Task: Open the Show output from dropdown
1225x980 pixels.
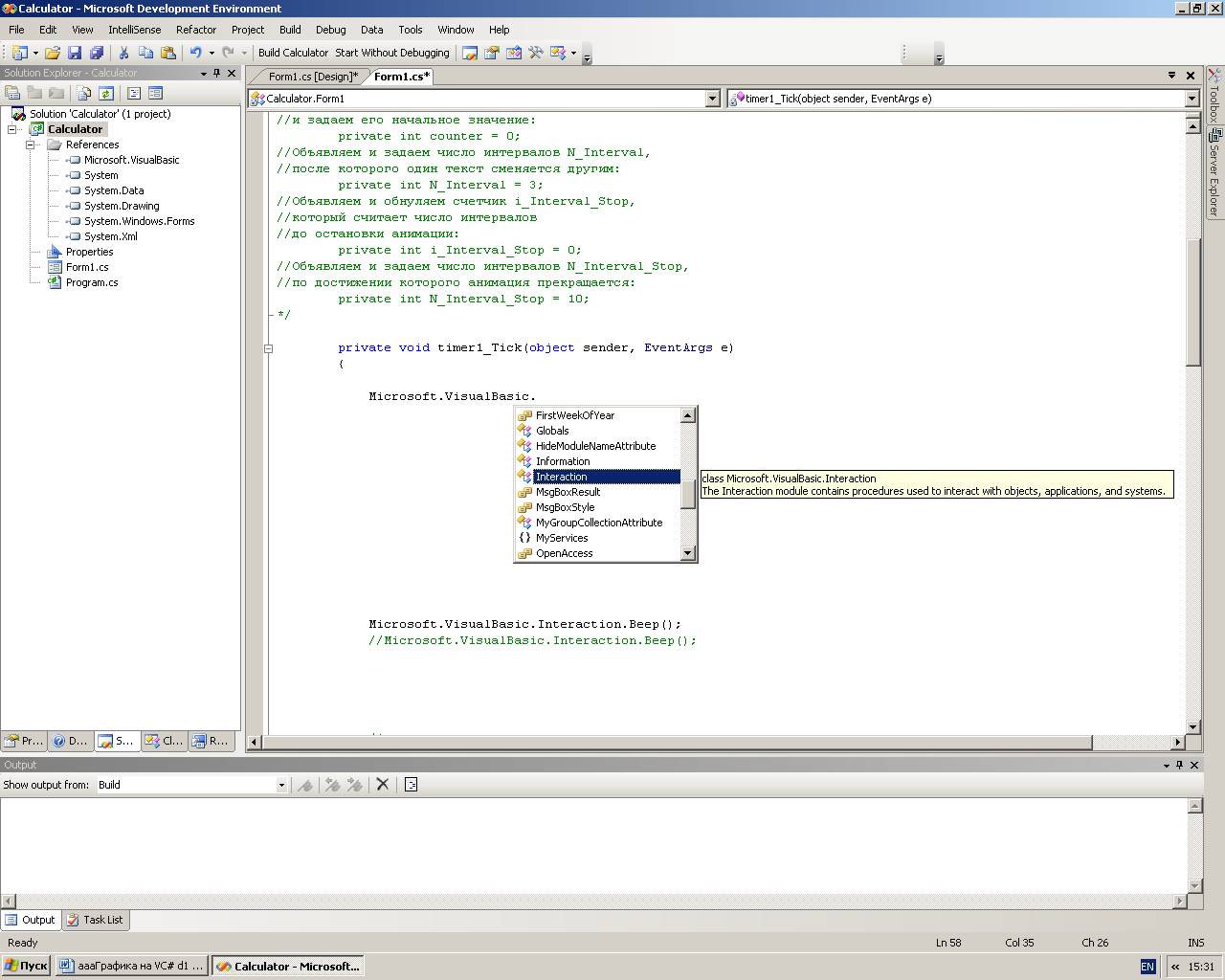Action: coord(281,785)
